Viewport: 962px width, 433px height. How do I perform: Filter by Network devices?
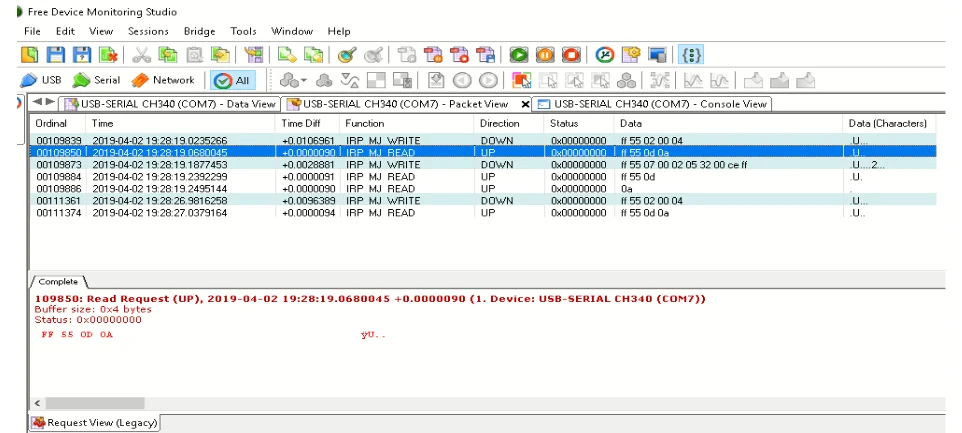click(163, 80)
